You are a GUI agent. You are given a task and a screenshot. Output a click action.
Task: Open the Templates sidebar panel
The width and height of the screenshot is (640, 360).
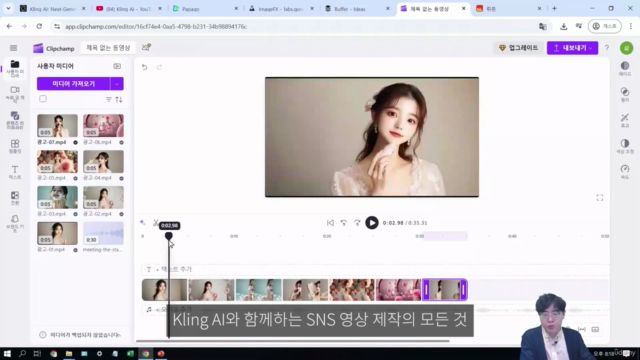pos(15,147)
